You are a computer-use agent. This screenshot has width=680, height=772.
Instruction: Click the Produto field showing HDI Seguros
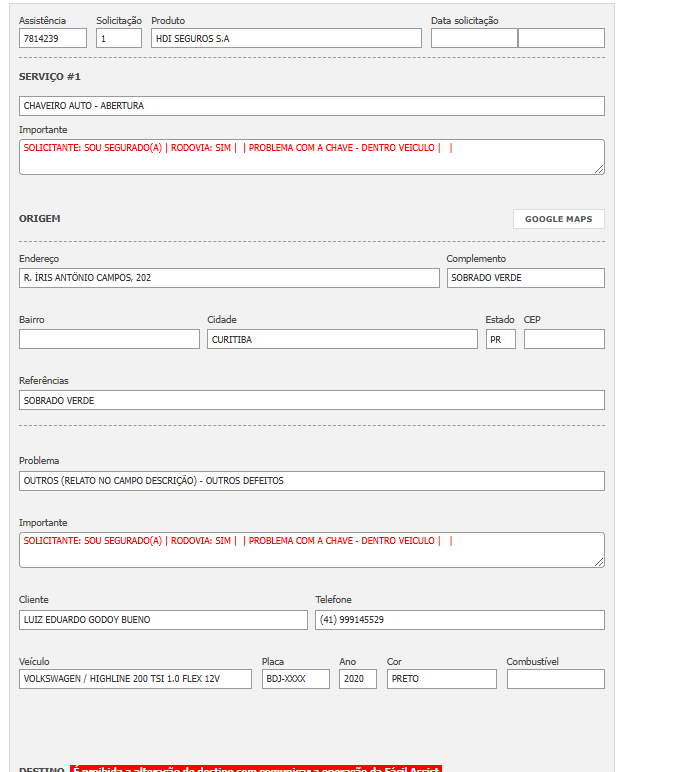pos(286,38)
